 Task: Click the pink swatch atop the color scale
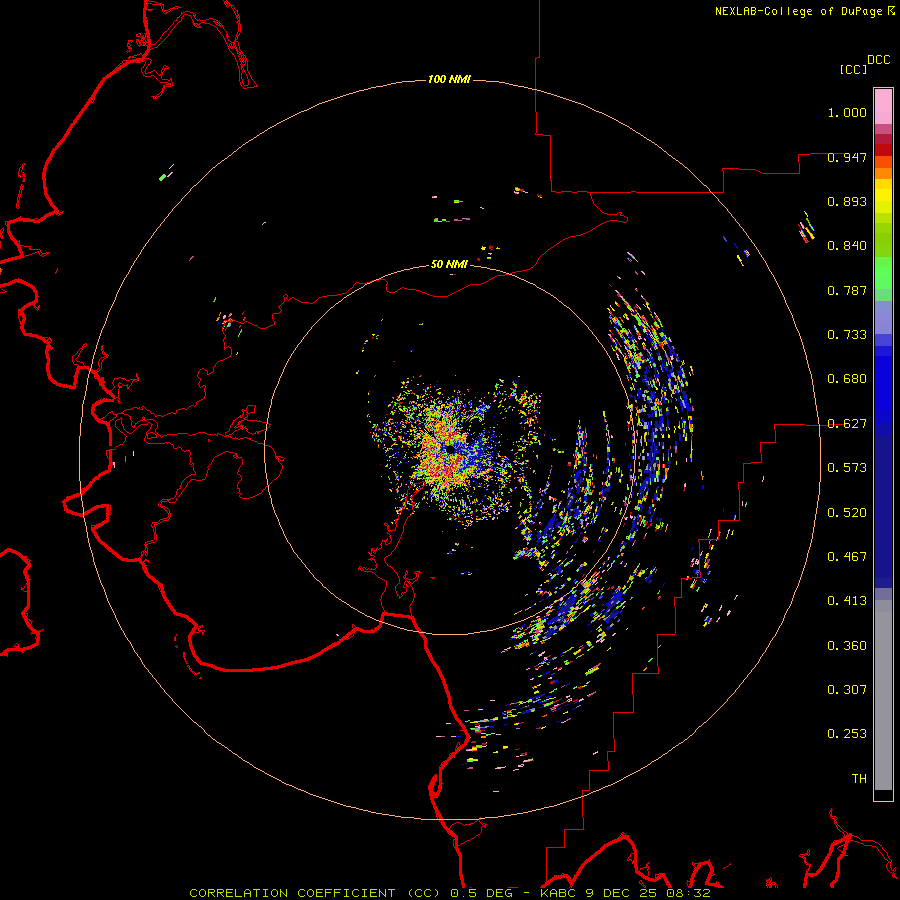click(883, 107)
